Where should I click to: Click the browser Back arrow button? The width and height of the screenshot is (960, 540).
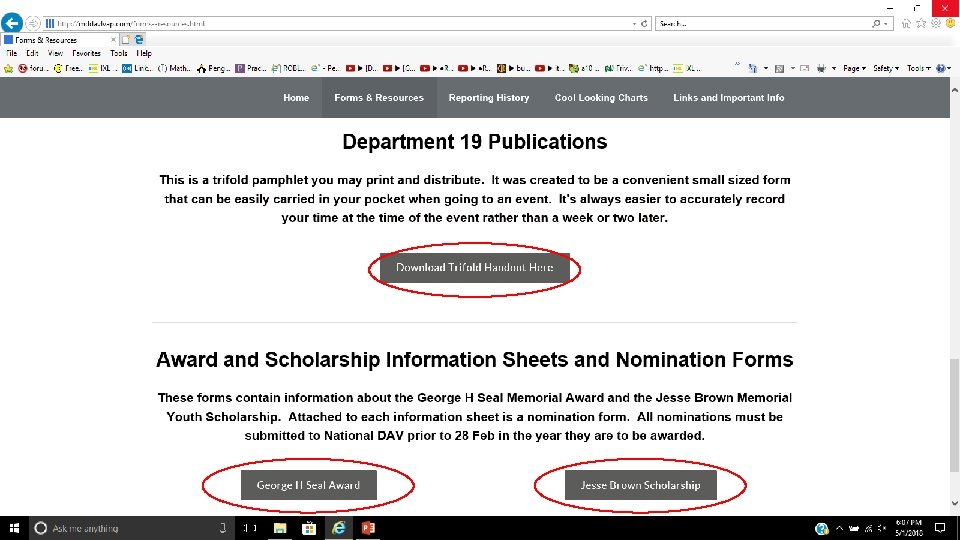pos(12,23)
